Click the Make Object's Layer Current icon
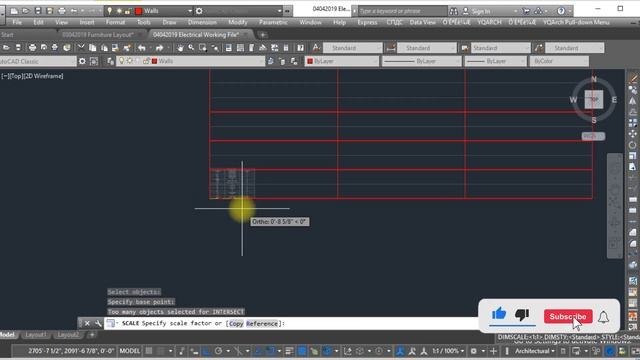Screen dimensions: 640x360 (x=270, y=61)
